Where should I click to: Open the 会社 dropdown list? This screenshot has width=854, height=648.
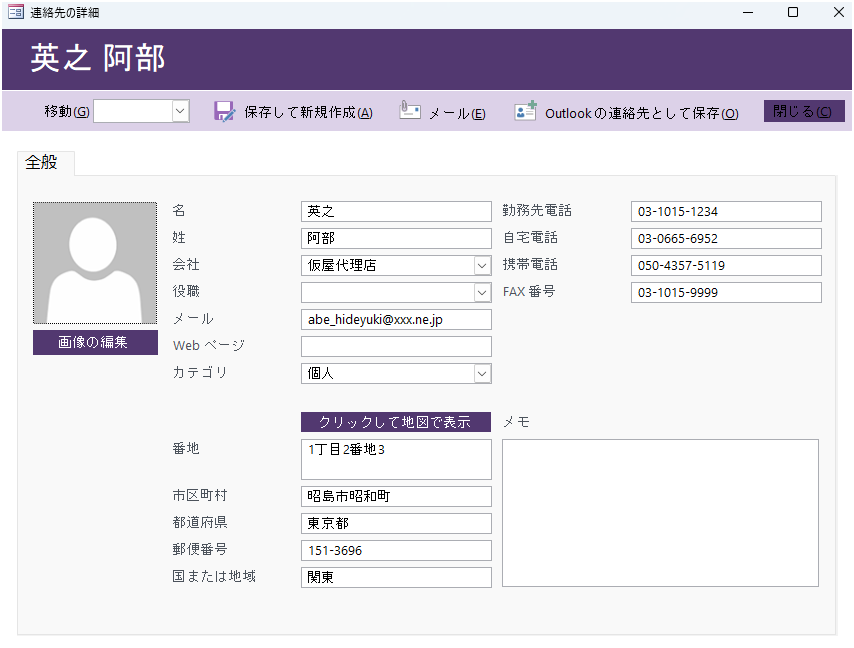point(482,265)
